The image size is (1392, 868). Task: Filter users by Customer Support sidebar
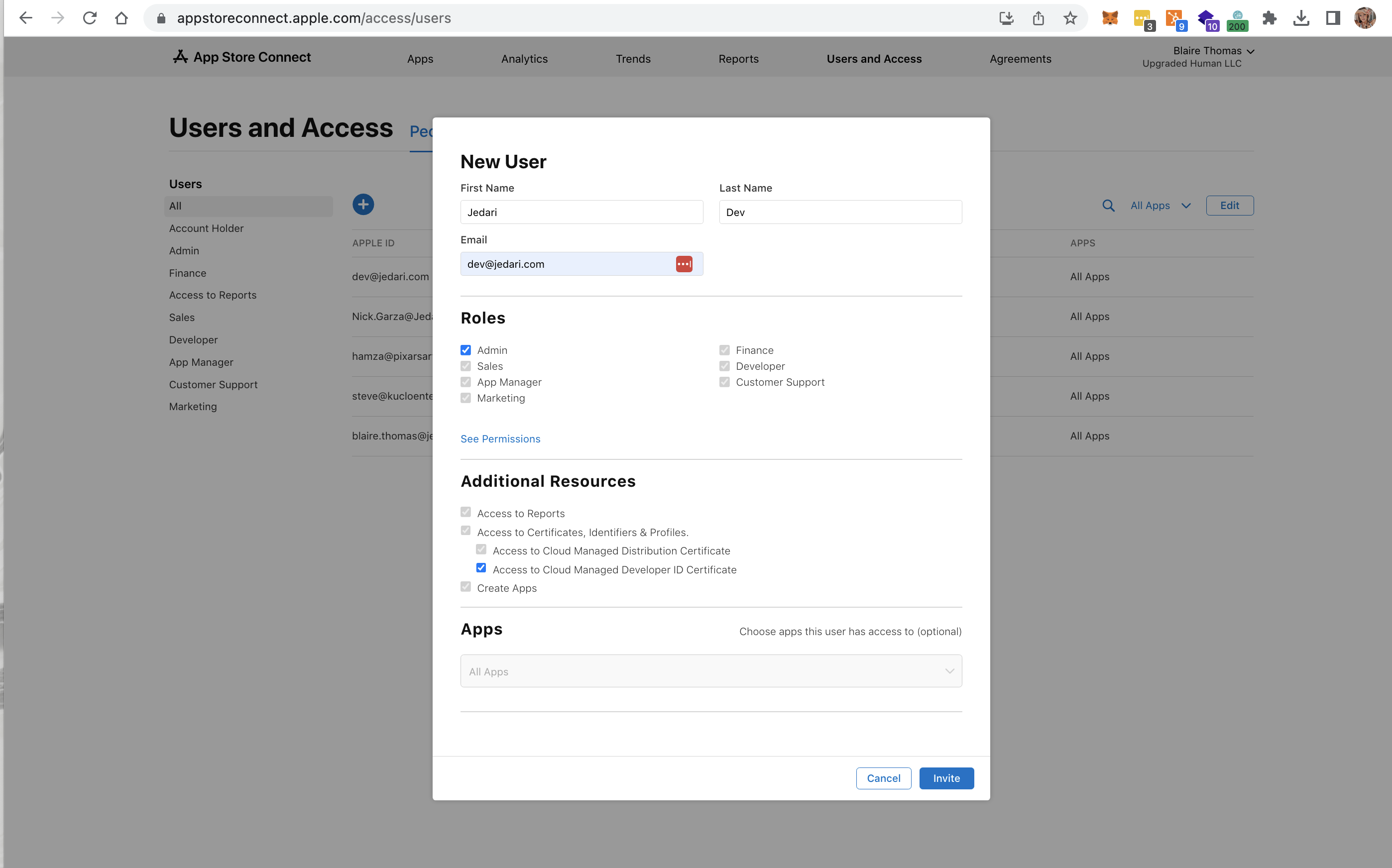click(213, 385)
